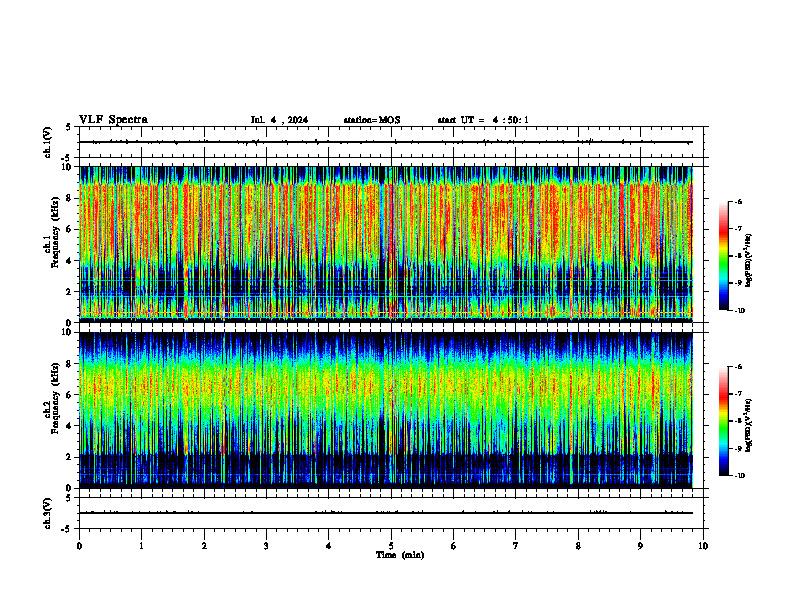Click the ch.3 voltage waveform trace
This screenshot has width=792, height=612.
[x=386, y=513]
